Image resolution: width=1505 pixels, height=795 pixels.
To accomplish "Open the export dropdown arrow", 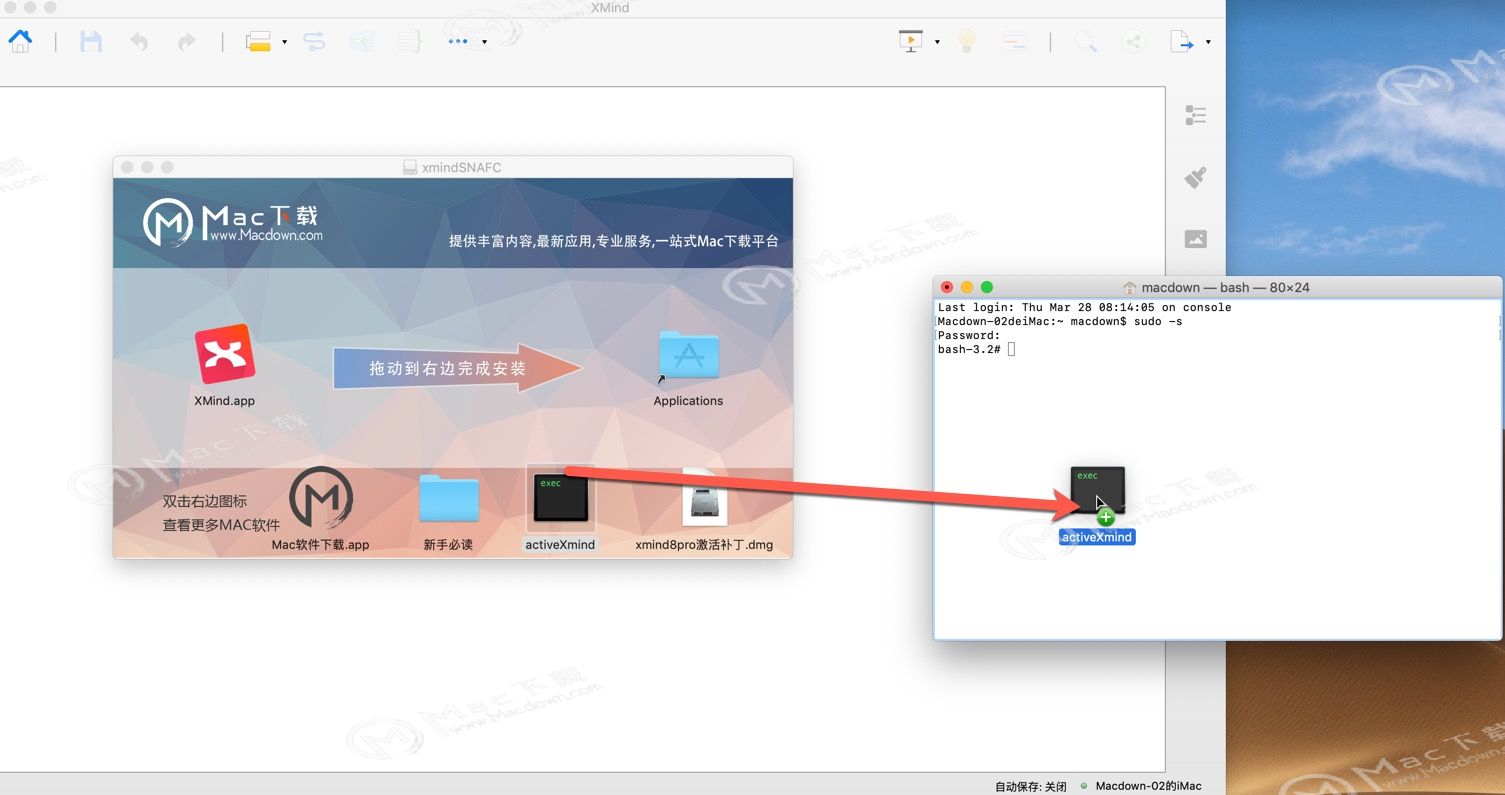I will [1208, 42].
